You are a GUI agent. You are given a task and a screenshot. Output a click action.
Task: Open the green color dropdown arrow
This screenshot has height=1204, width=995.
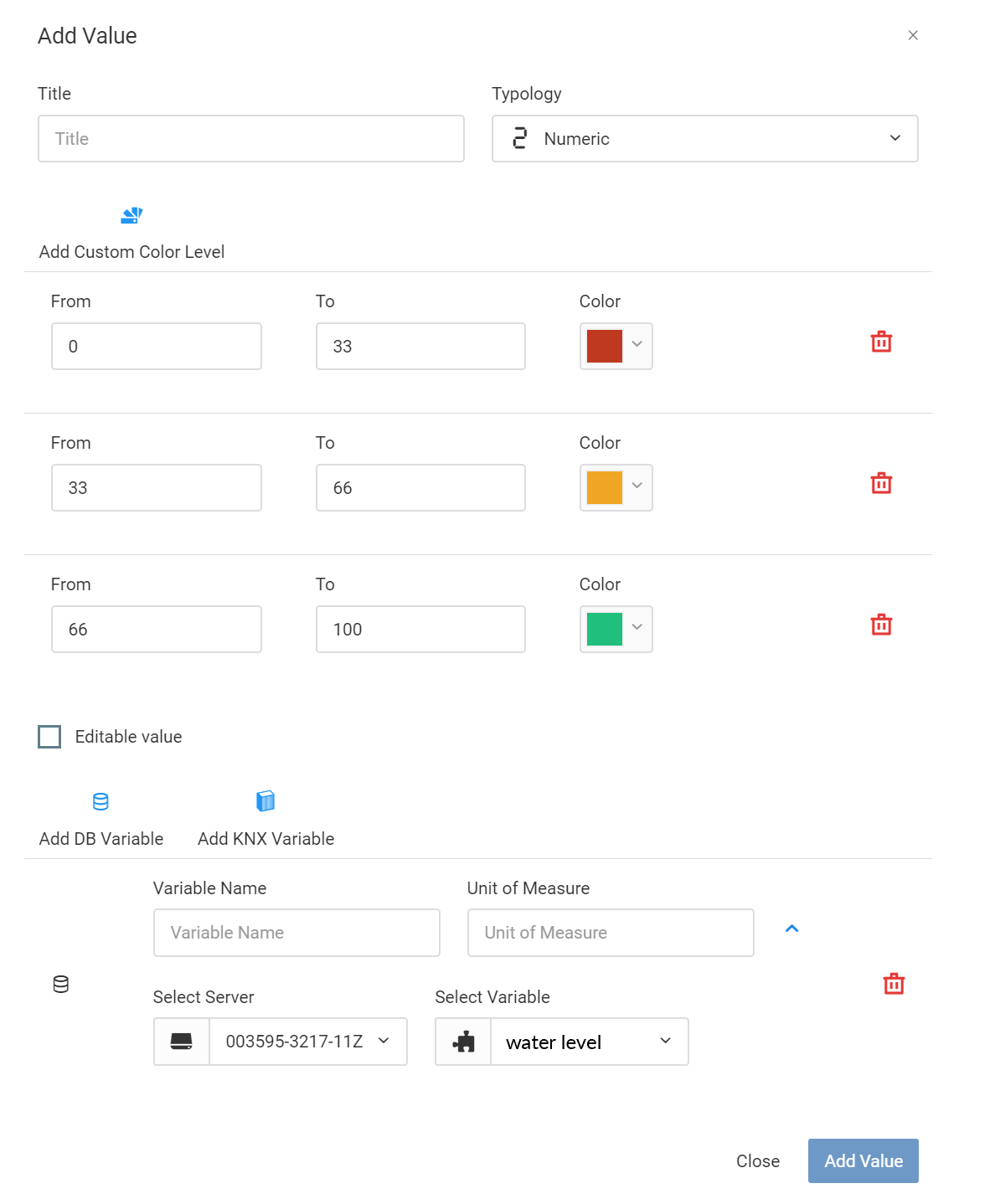coord(637,628)
